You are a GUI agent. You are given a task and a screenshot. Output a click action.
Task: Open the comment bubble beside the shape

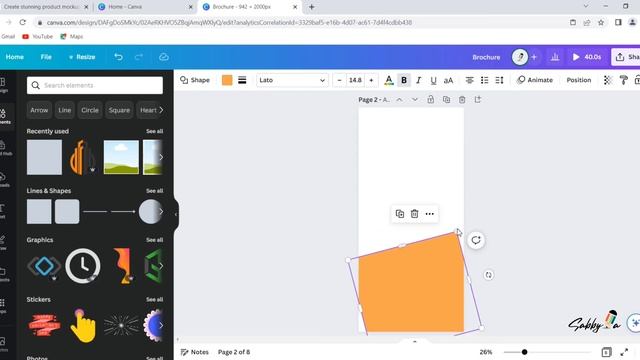(x=476, y=240)
